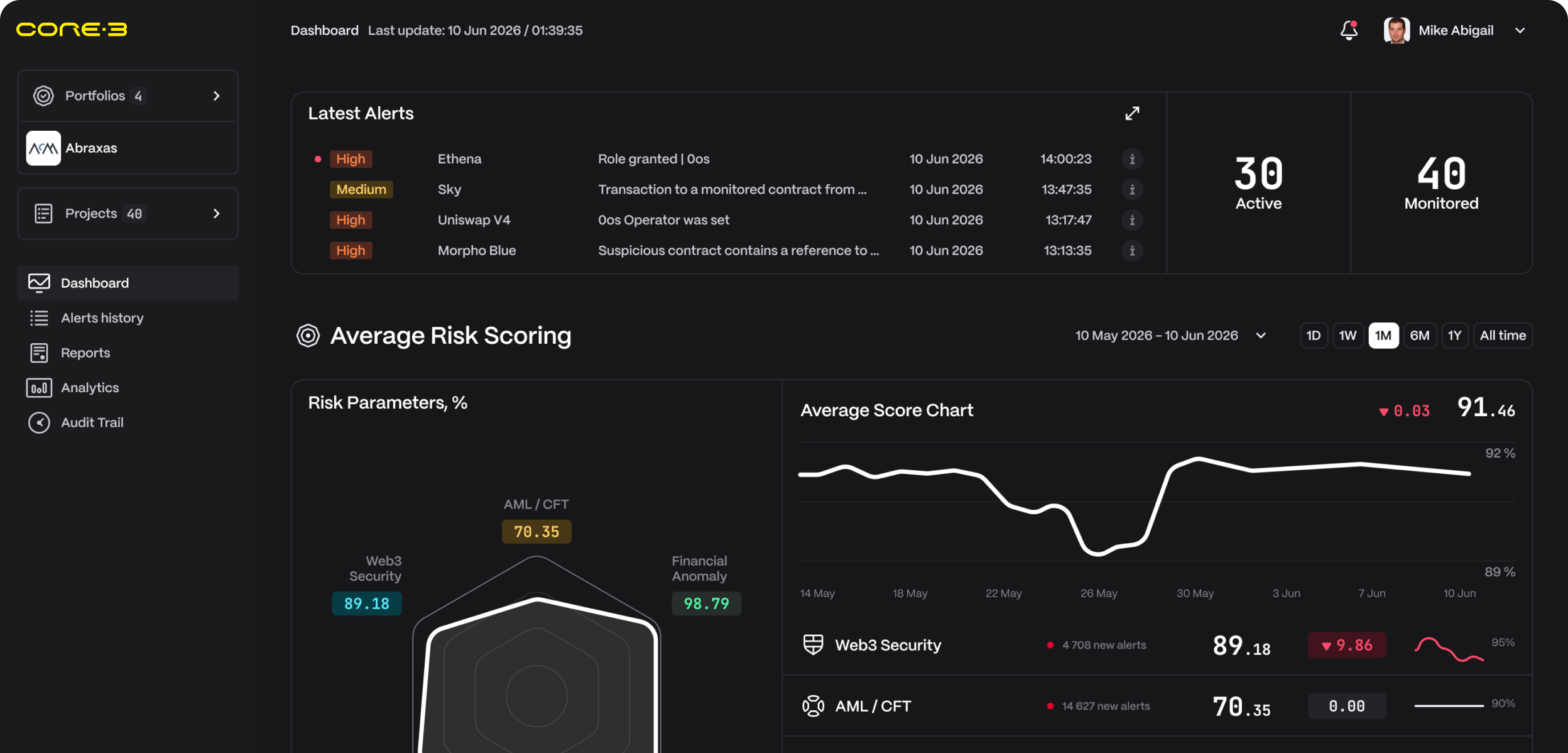Image resolution: width=1568 pixels, height=753 pixels.
Task: Click the Alerts history list icon
Action: click(39, 318)
